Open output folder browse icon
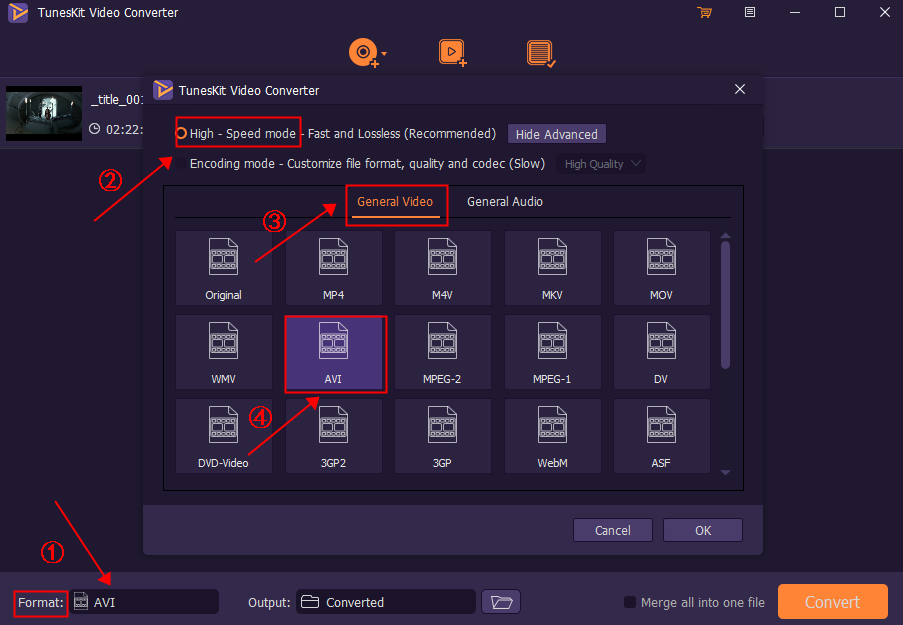Image resolution: width=903 pixels, height=625 pixels. [501, 602]
